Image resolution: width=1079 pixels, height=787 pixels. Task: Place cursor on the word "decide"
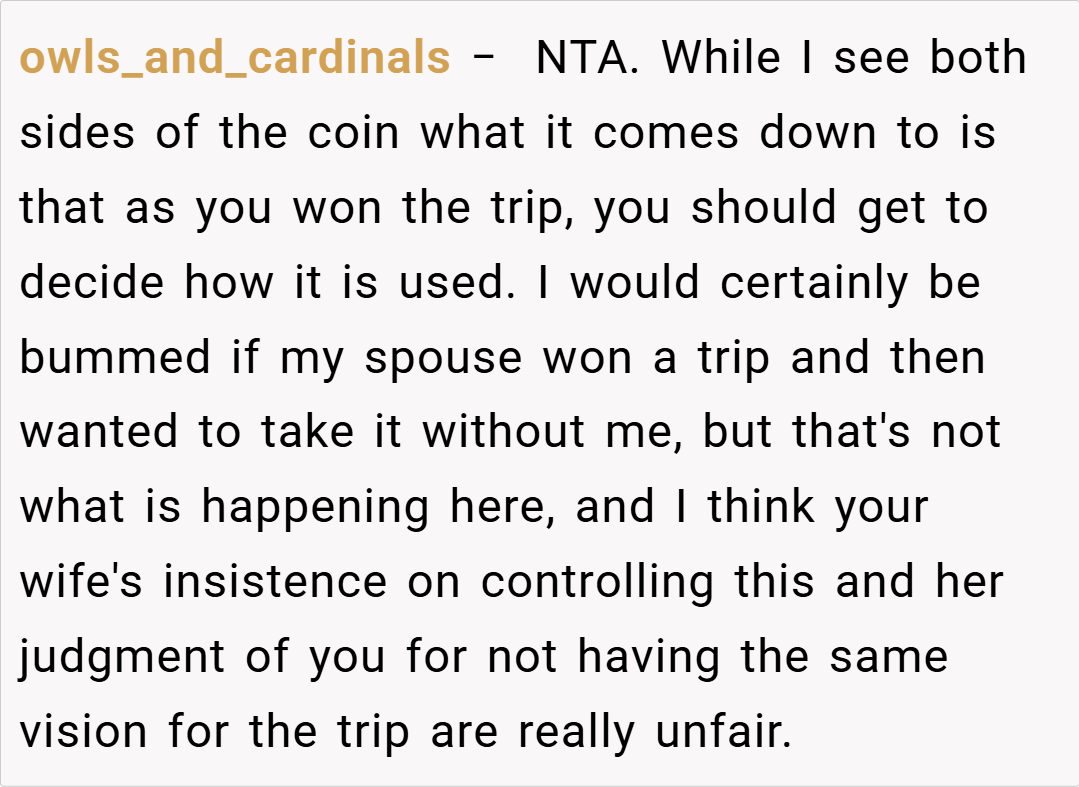92,284
